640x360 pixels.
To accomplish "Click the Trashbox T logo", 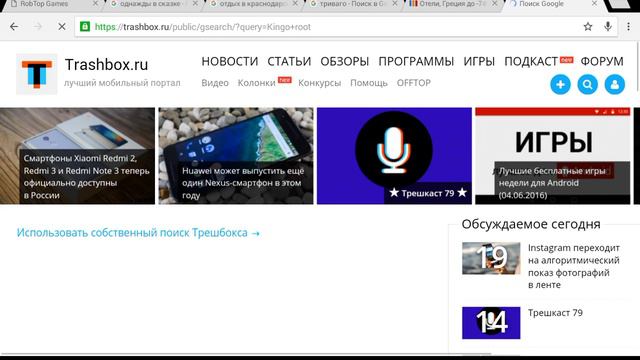I will (x=37, y=74).
